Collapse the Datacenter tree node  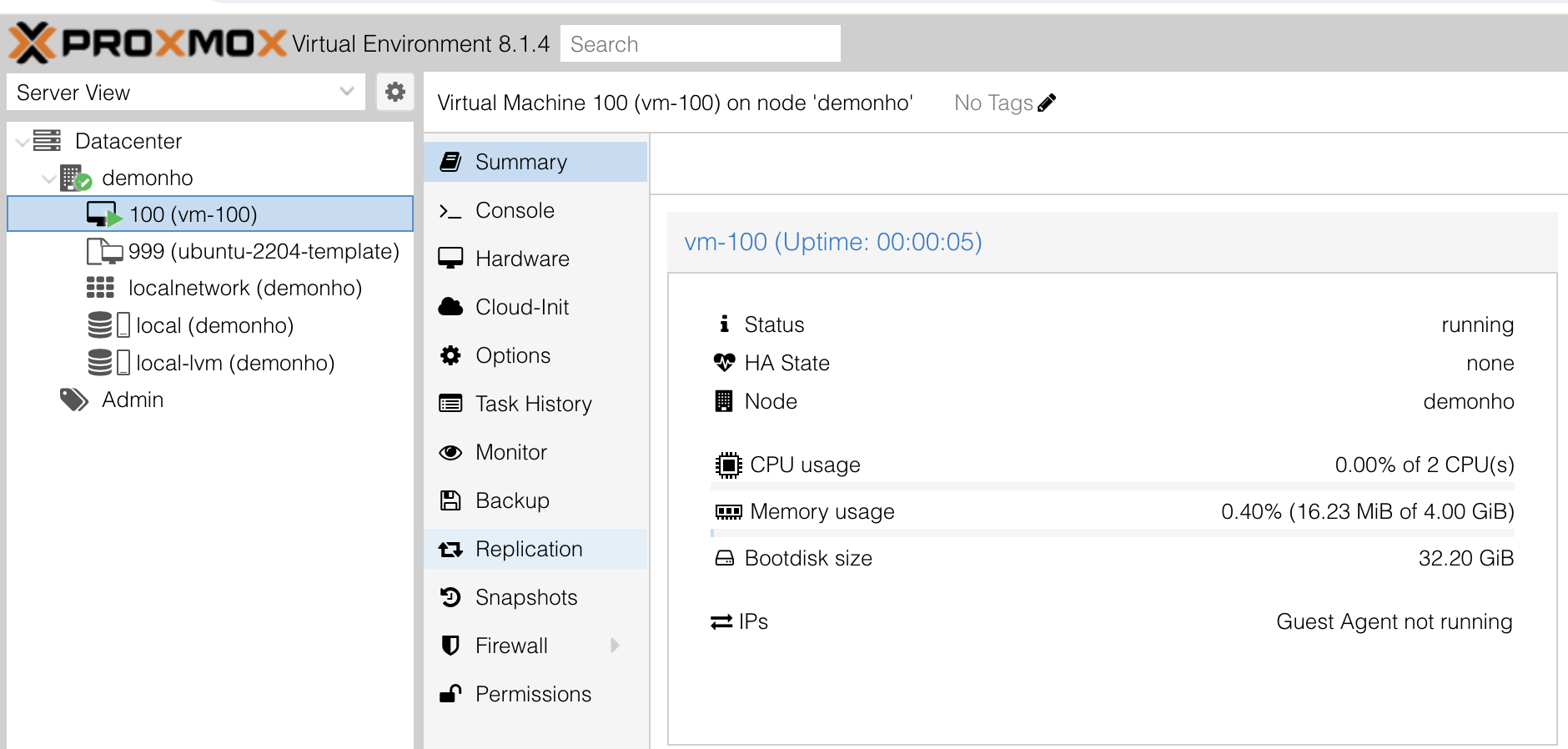tap(23, 142)
